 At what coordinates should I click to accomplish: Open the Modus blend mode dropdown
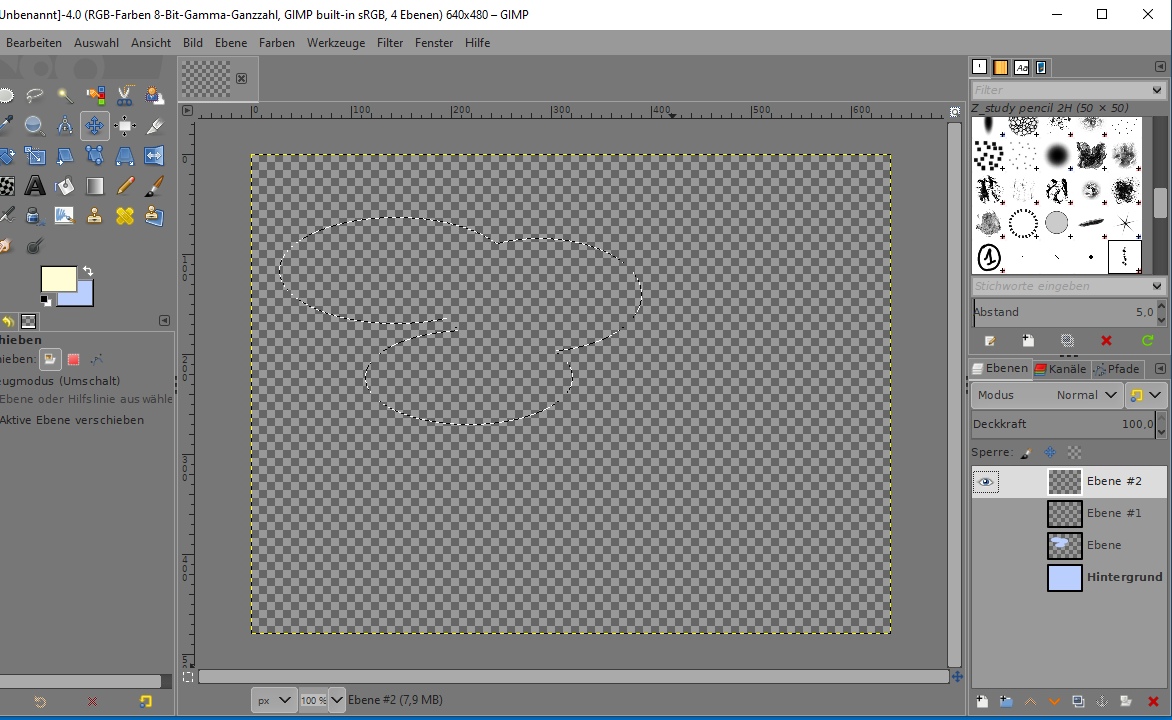(1046, 395)
